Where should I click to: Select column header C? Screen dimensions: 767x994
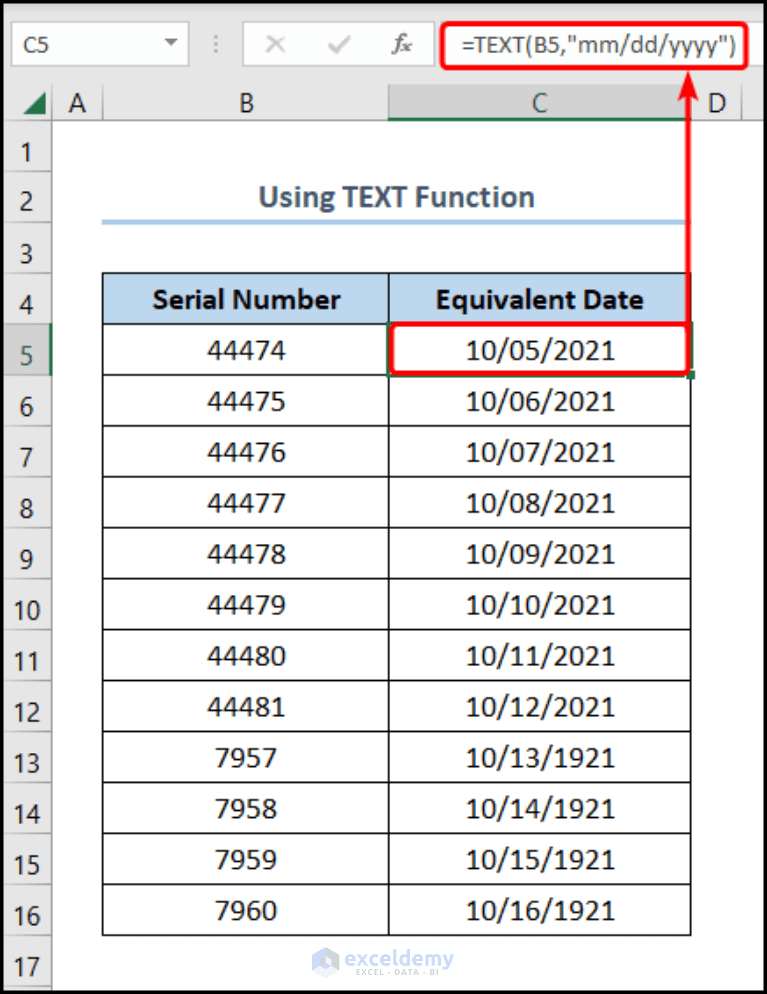click(539, 102)
